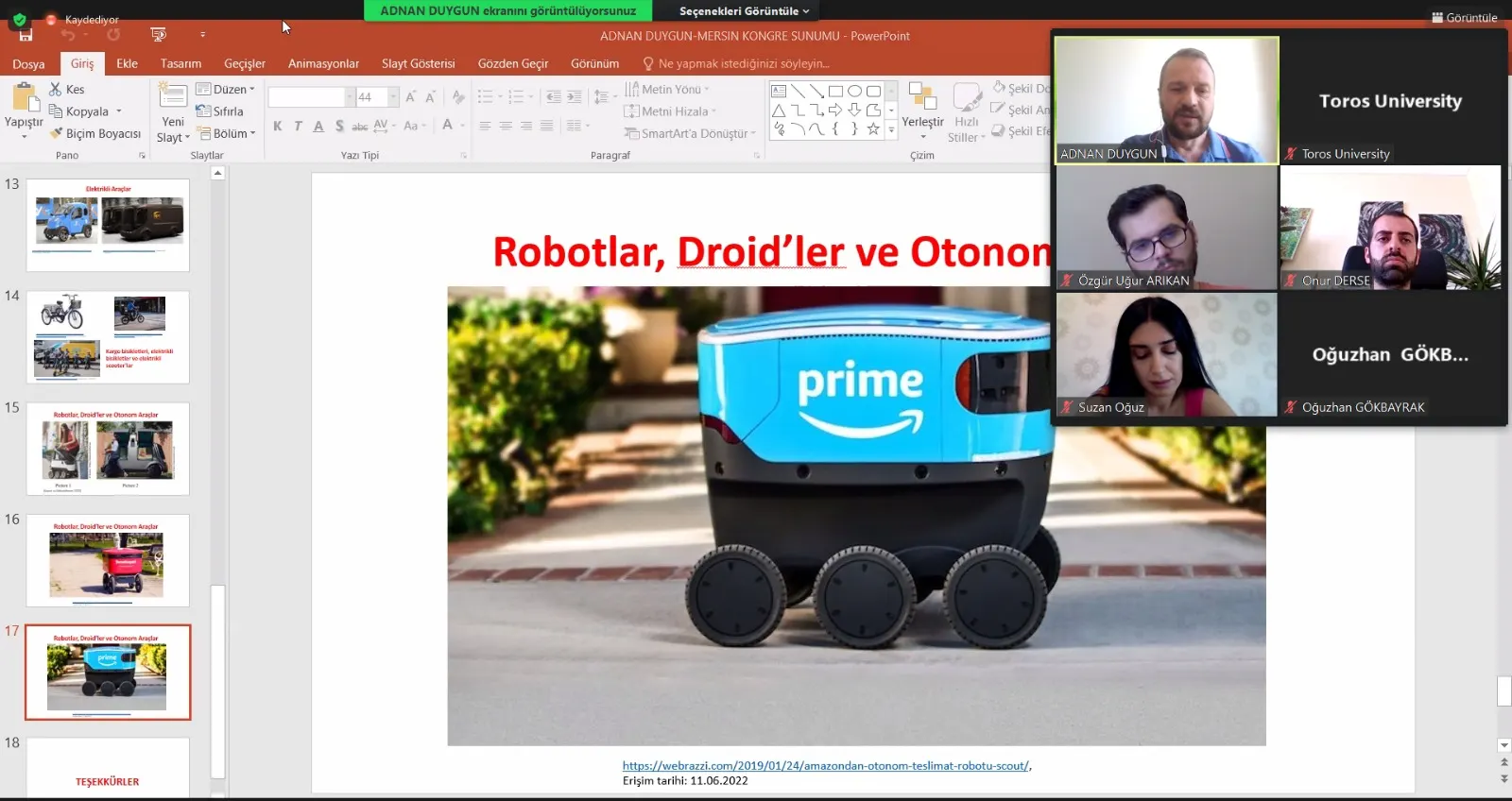Open the Bölüm section dropdown
The height and width of the screenshot is (801, 1512).
coord(225,133)
